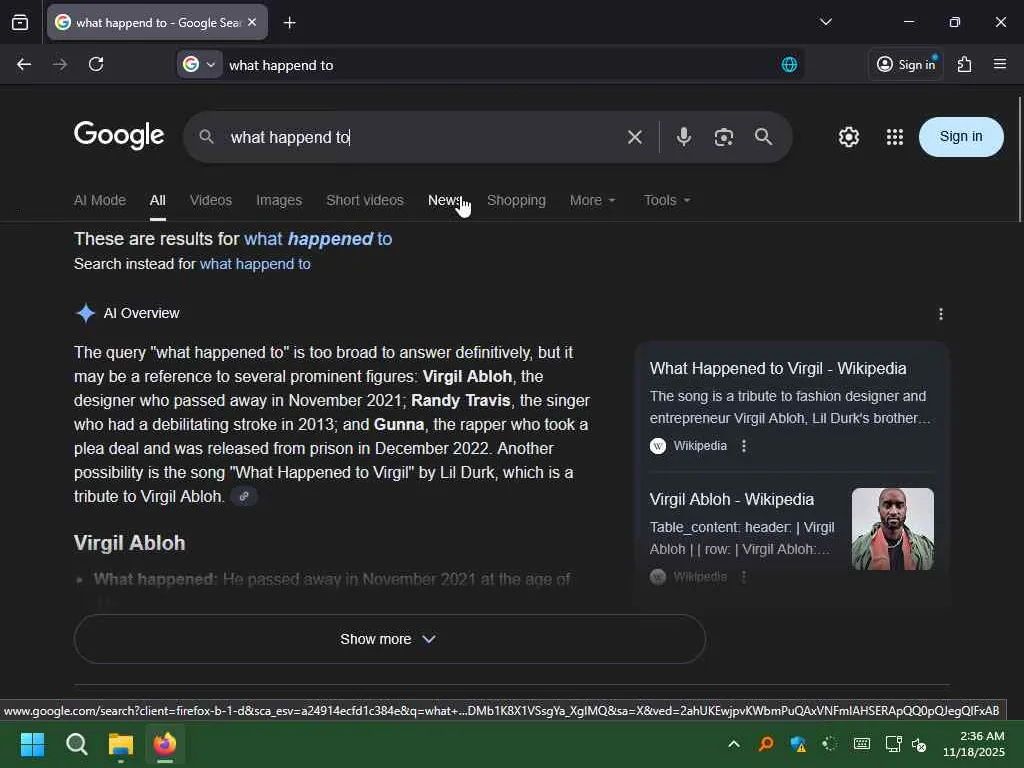Search instead for 'what happend to' link
Image resolution: width=1024 pixels, height=768 pixels.
pyautogui.click(x=255, y=264)
